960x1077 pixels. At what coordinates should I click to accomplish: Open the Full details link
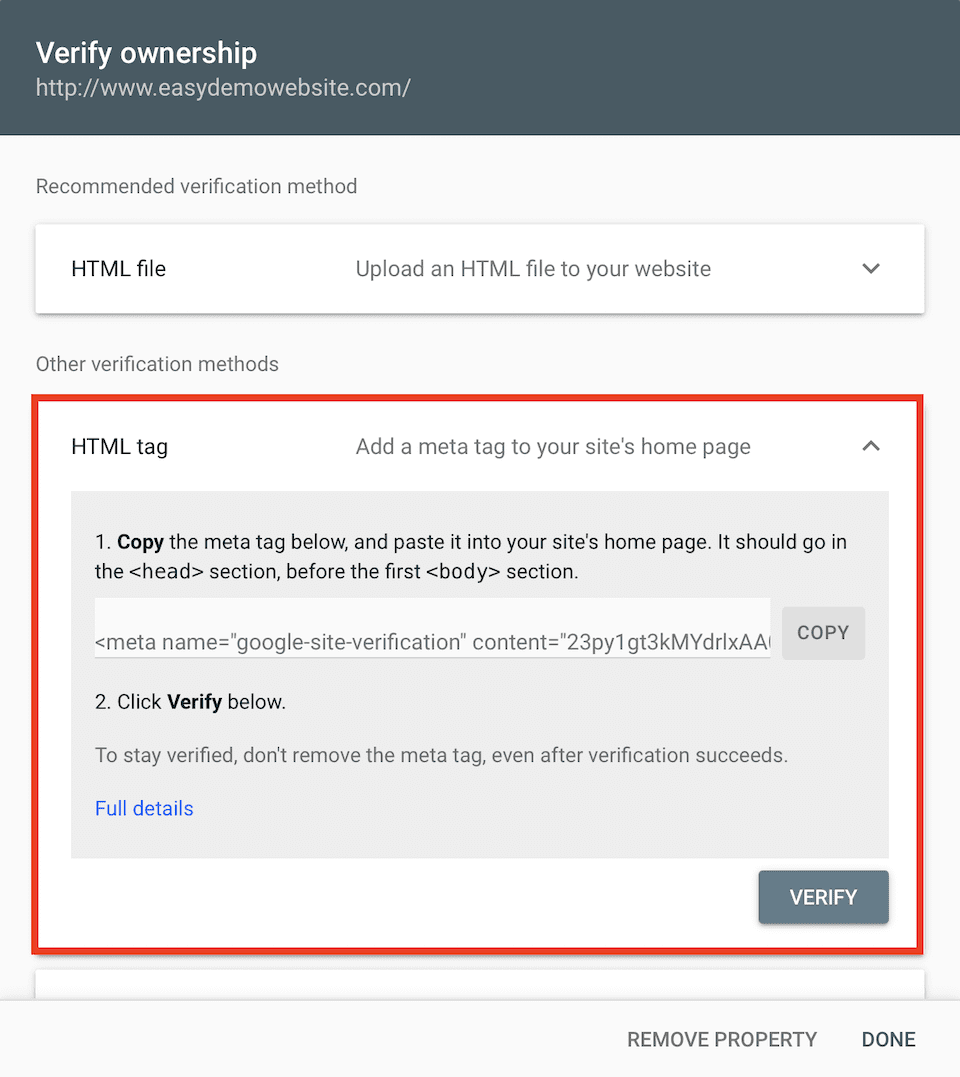coord(144,808)
